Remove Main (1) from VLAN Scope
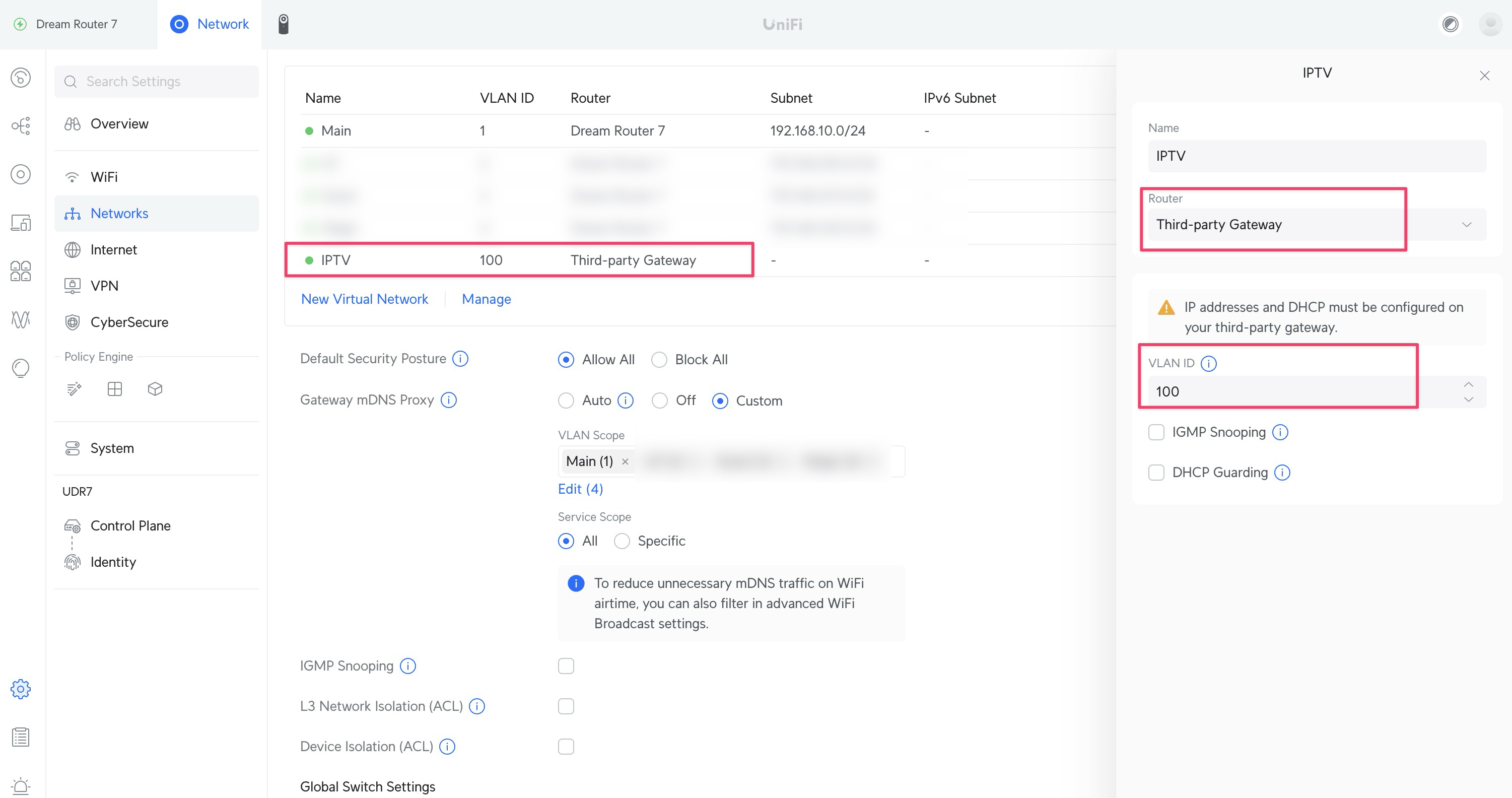This screenshot has width=1512, height=798. click(625, 461)
